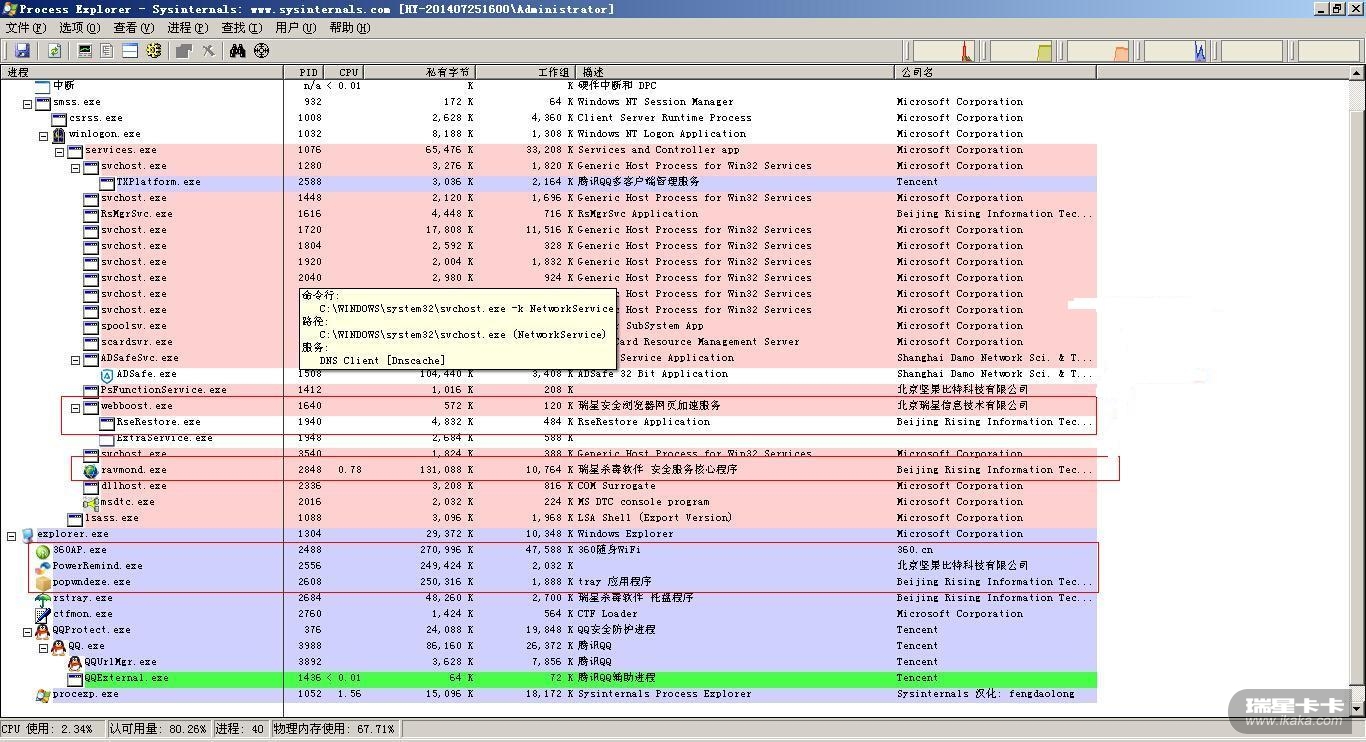Screen dimensions: 1366x742
Task: Toggle the Show Lower Pane toolbar icon
Action: click(130, 51)
